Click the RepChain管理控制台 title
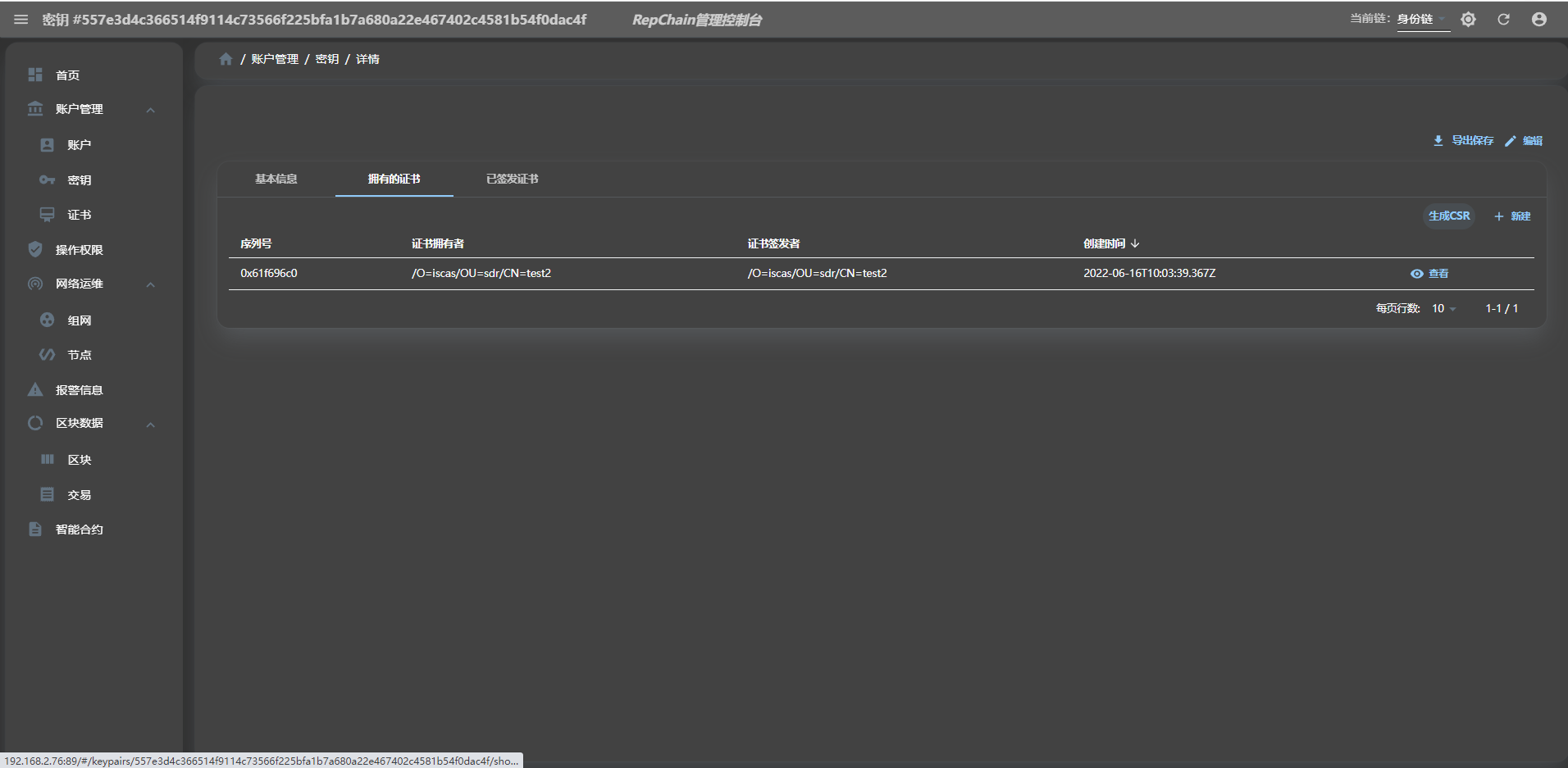 697,20
